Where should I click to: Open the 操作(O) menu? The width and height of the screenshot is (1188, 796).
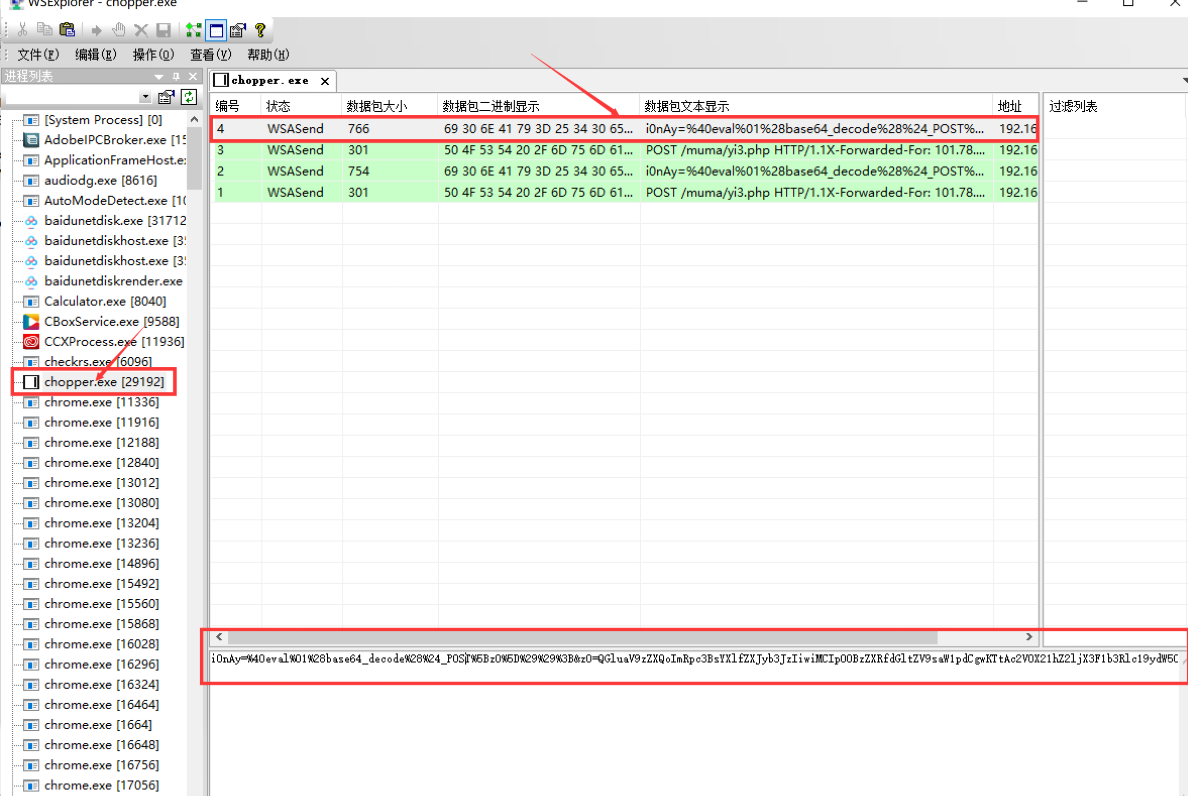click(153, 55)
